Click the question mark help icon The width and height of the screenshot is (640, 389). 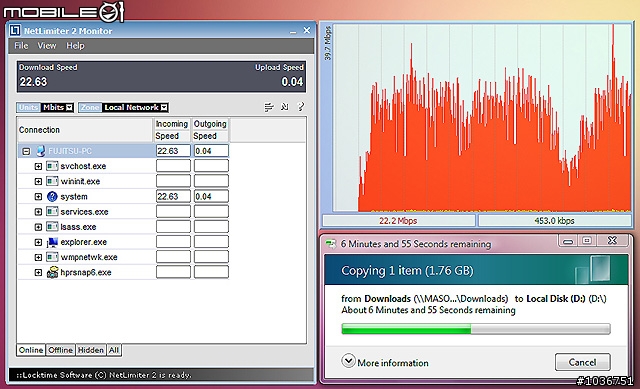301,107
